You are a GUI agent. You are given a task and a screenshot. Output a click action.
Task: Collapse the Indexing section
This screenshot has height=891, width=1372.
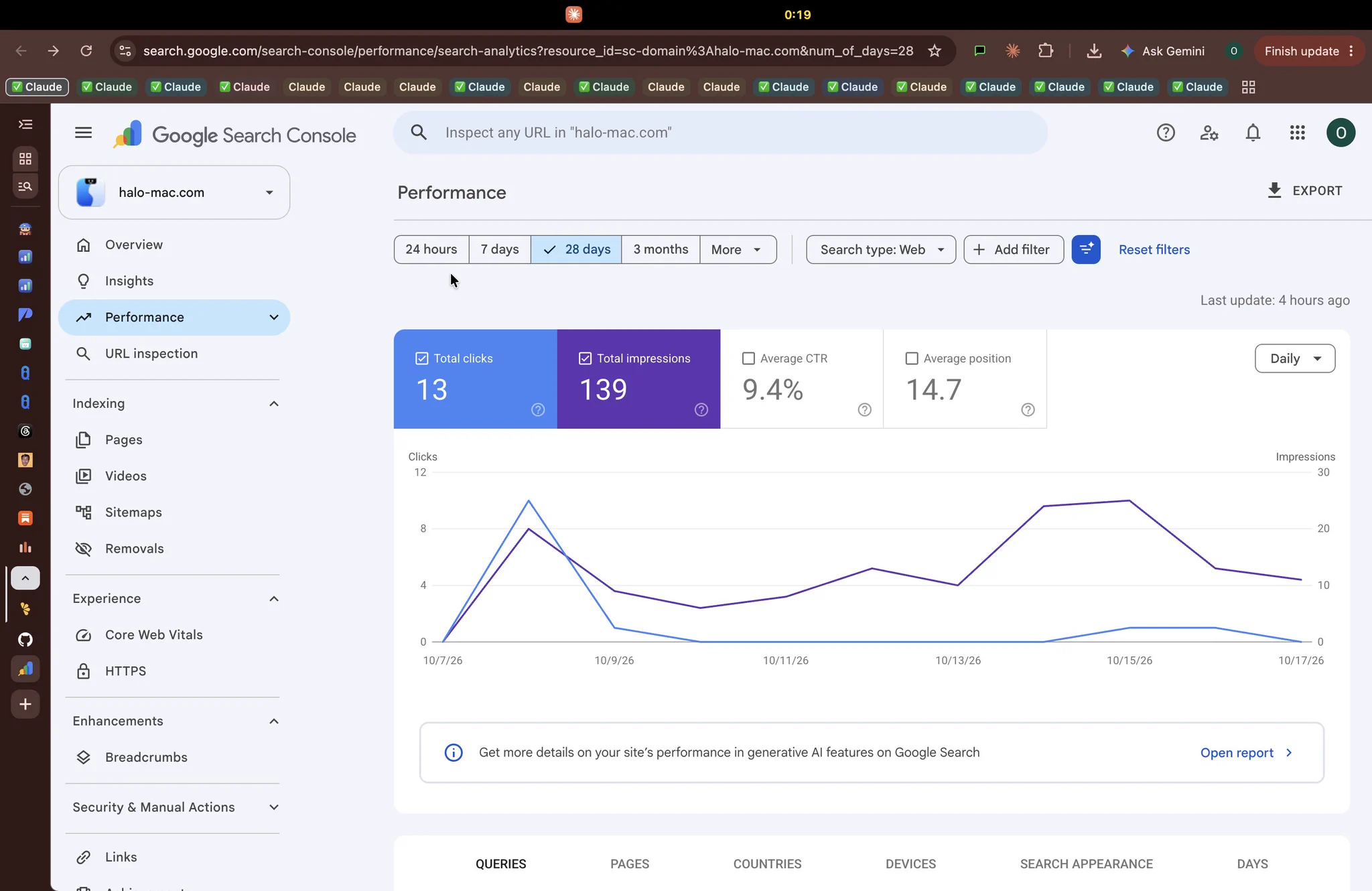pos(273,403)
